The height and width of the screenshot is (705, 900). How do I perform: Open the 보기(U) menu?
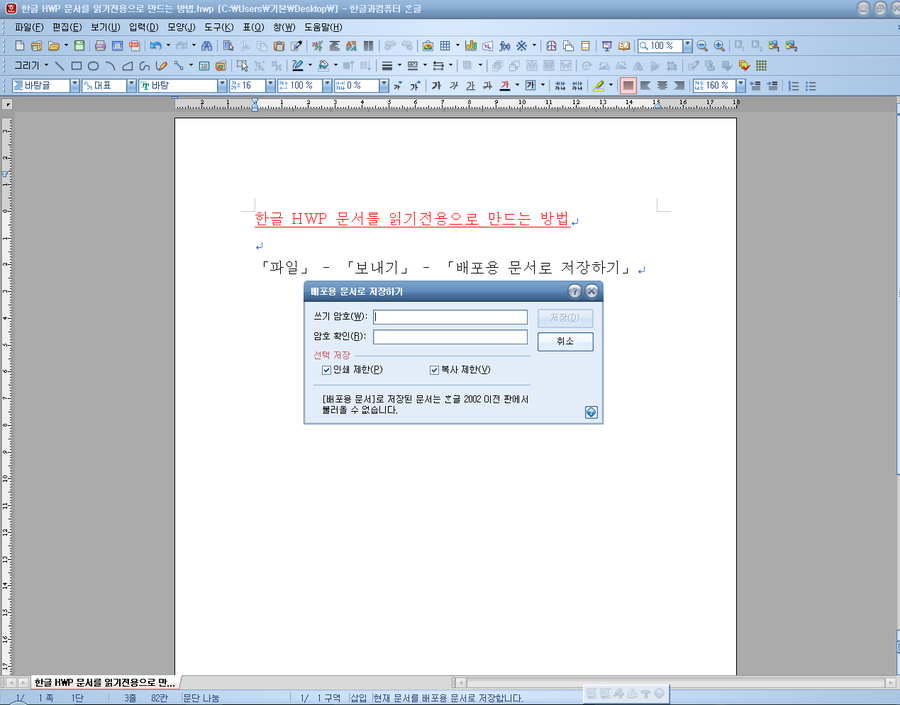point(105,27)
